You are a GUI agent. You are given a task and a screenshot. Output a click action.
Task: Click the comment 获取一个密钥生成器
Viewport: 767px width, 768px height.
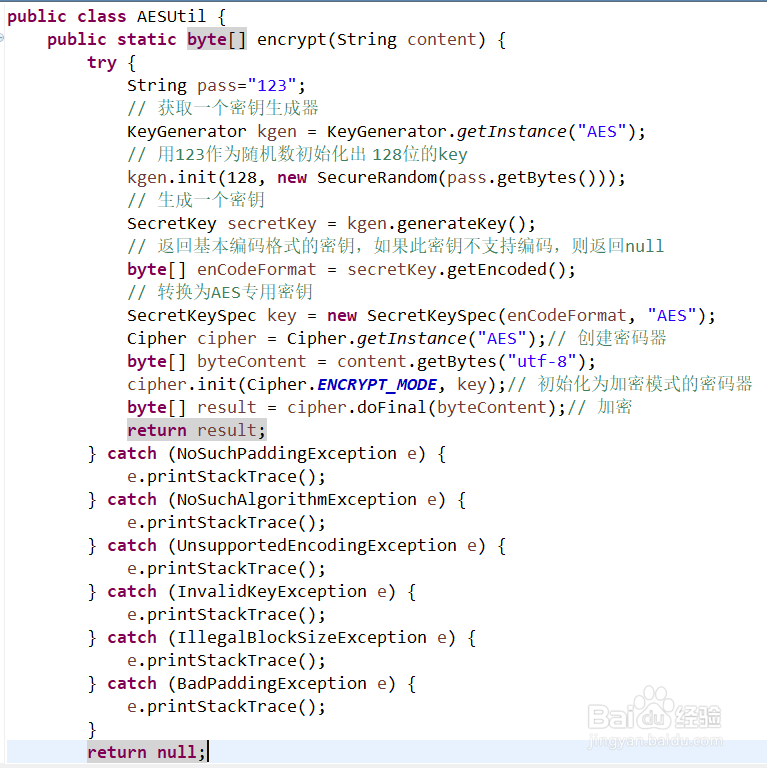coord(223,108)
